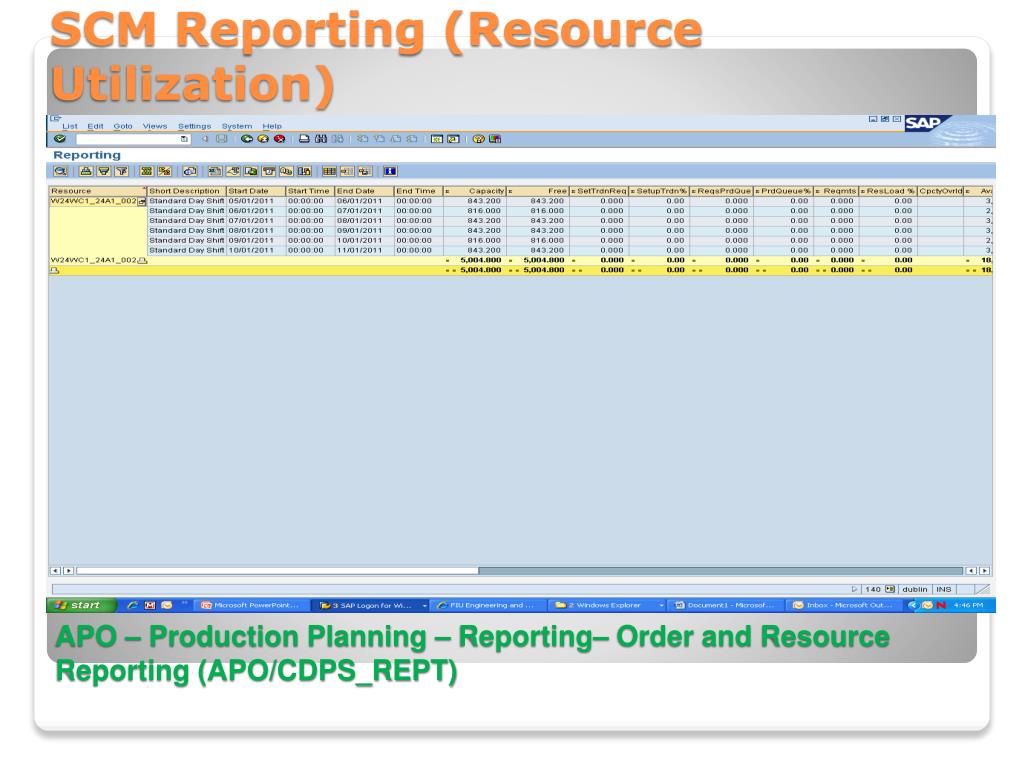Screen dimensions: 1024x768
Task: Click the Print icon in standard toolbar
Action: pyautogui.click(x=304, y=139)
